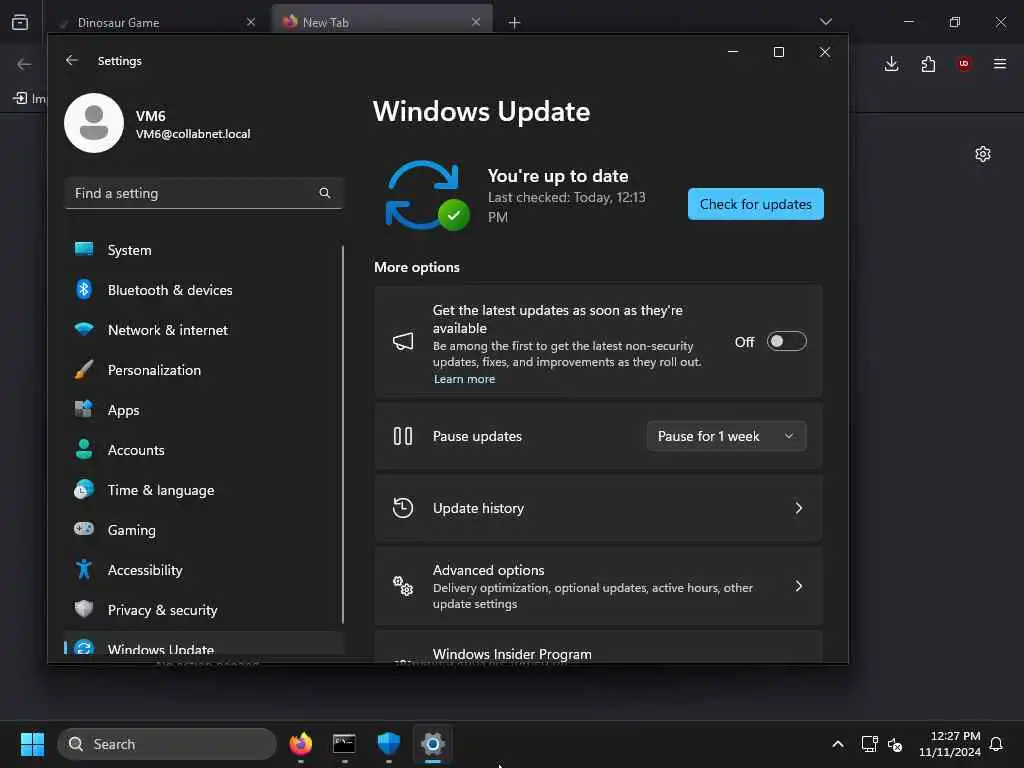Screen dimensions: 1024x768
Task: Go back with Settings back arrow
Action: (x=72, y=61)
